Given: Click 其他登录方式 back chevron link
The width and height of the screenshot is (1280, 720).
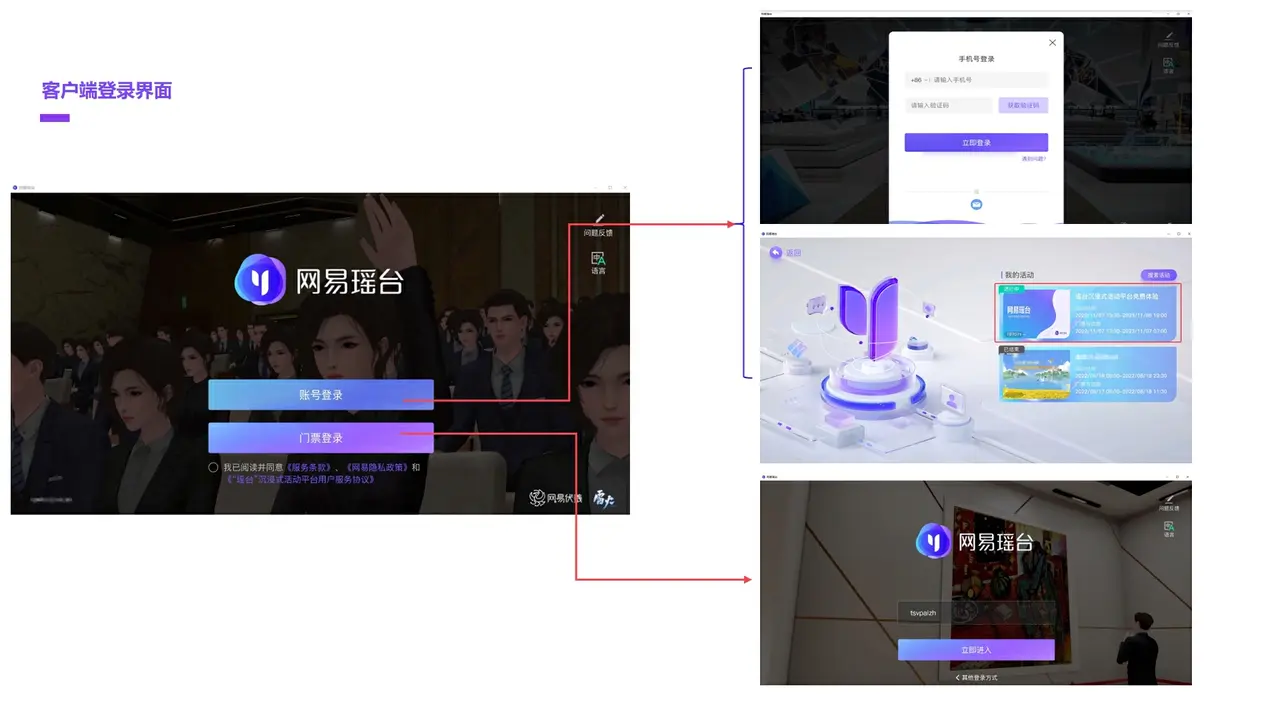Looking at the screenshot, I should [976, 677].
